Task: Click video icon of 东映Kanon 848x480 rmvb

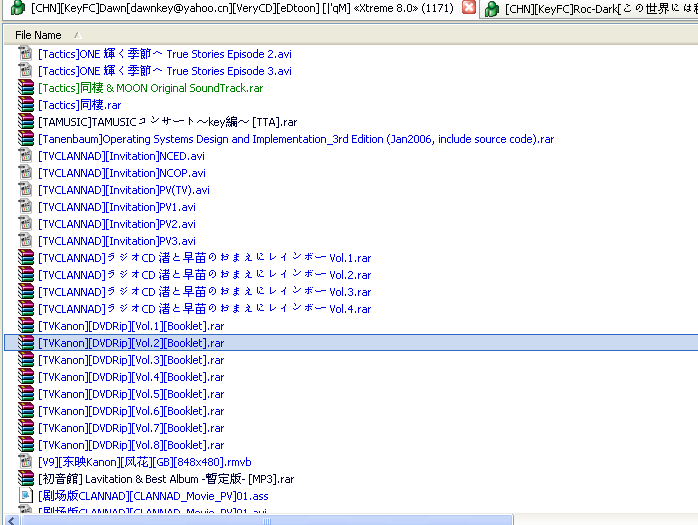Action: pos(26,462)
